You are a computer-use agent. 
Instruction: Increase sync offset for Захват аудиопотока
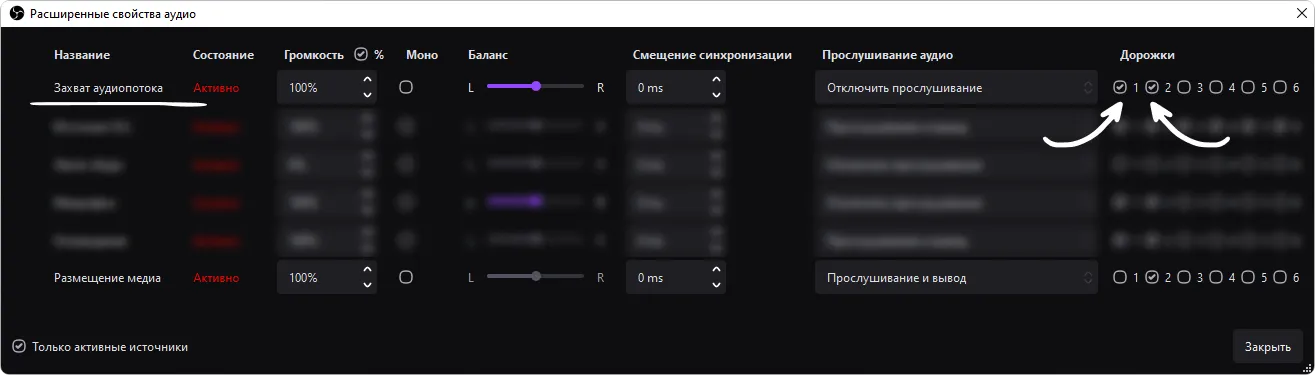pyautogui.click(x=716, y=81)
